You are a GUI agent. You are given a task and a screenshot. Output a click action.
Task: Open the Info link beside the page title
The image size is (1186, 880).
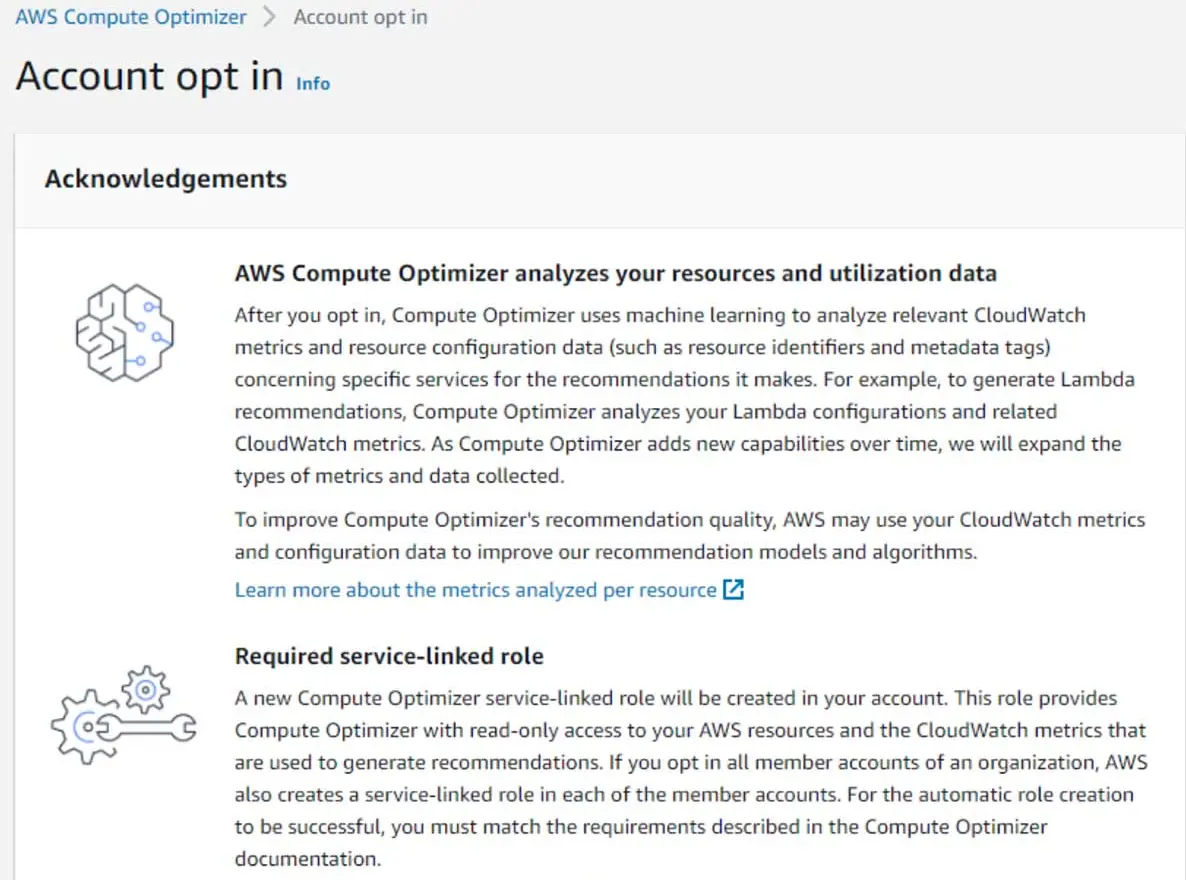pyautogui.click(x=312, y=84)
